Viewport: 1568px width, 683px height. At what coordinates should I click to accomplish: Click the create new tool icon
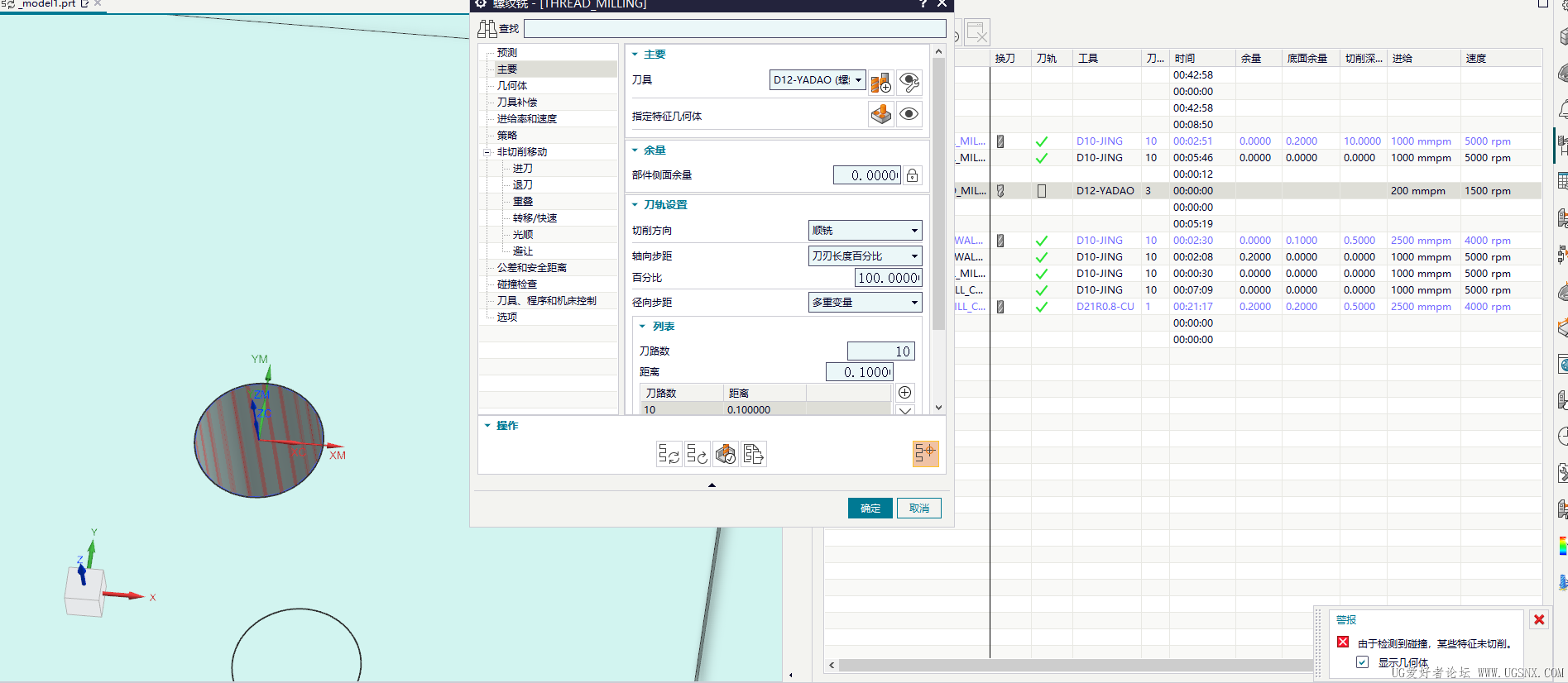pos(881,81)
